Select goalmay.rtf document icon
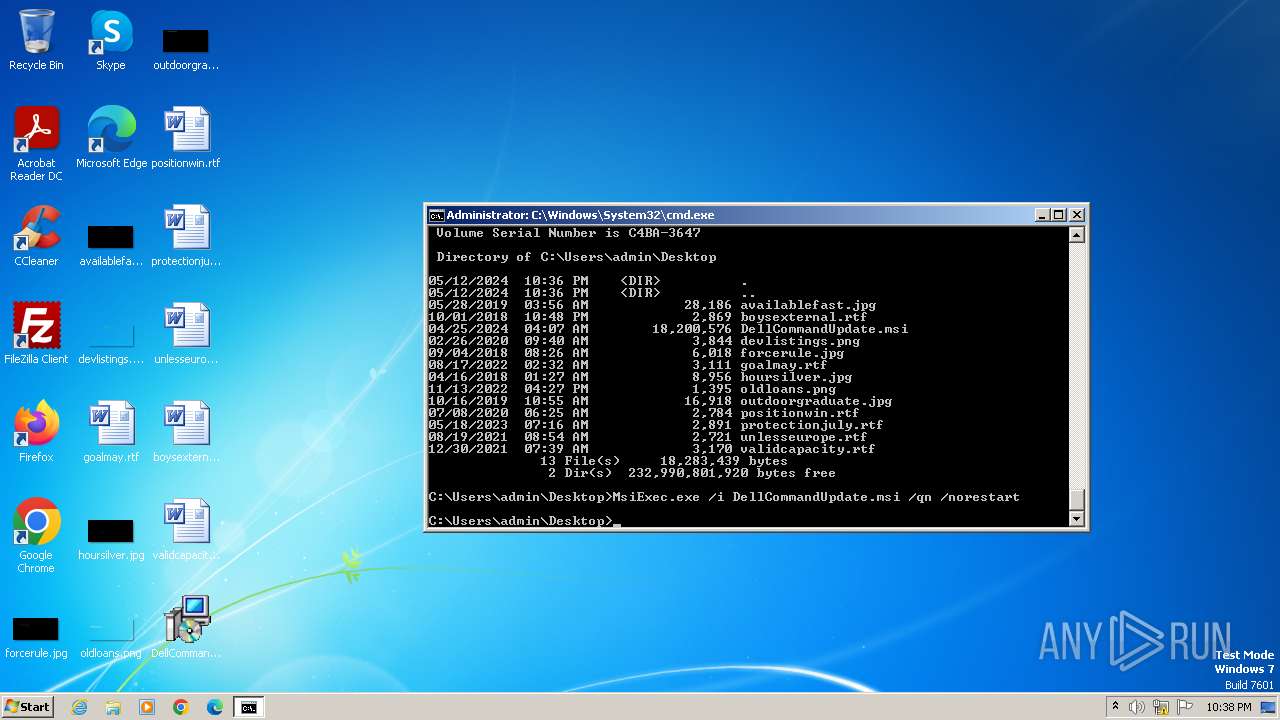The width and height of the screenshot is (1280, 720). pyautogui.click(x=111, y=432)
